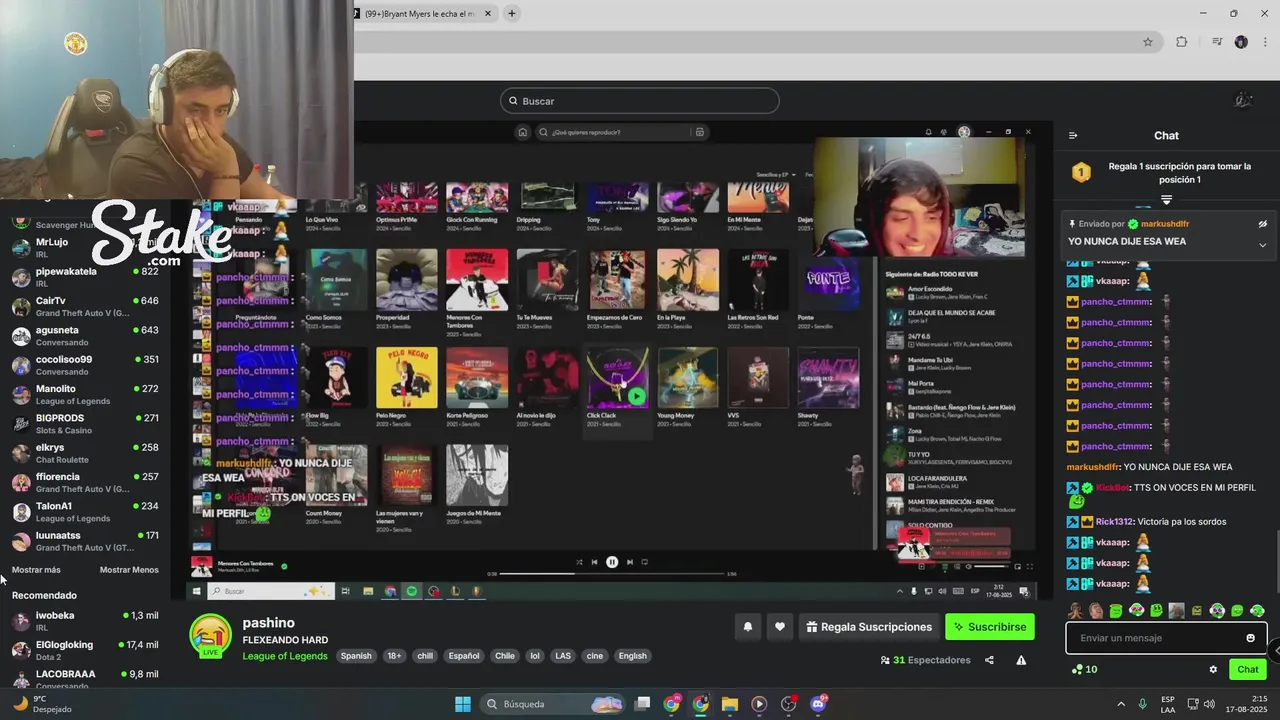Expand the pinned message chevron
1280x720 pixels.
(x=1262, y=245)
